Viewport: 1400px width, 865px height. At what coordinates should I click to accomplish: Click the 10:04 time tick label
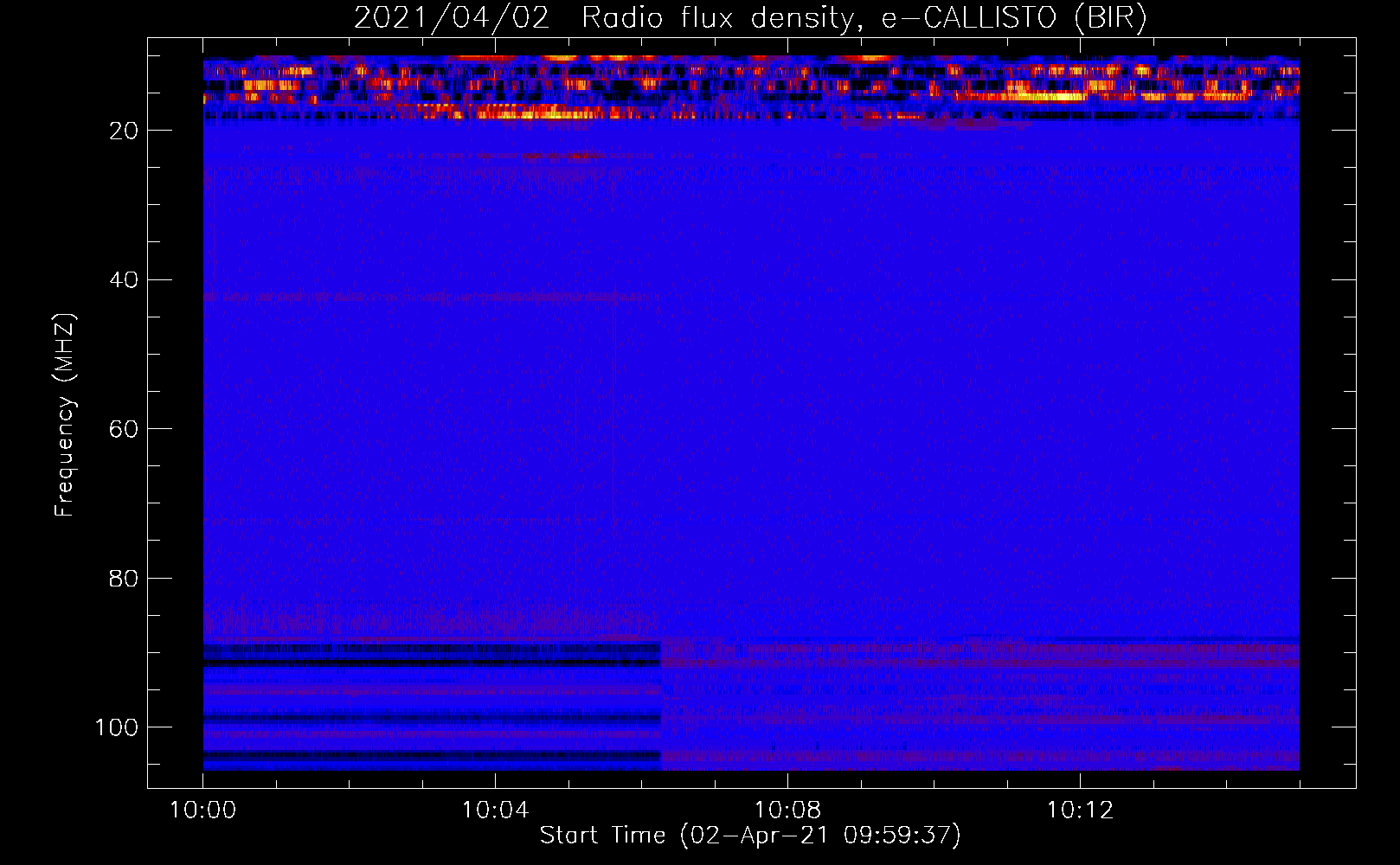pos(495,811)
